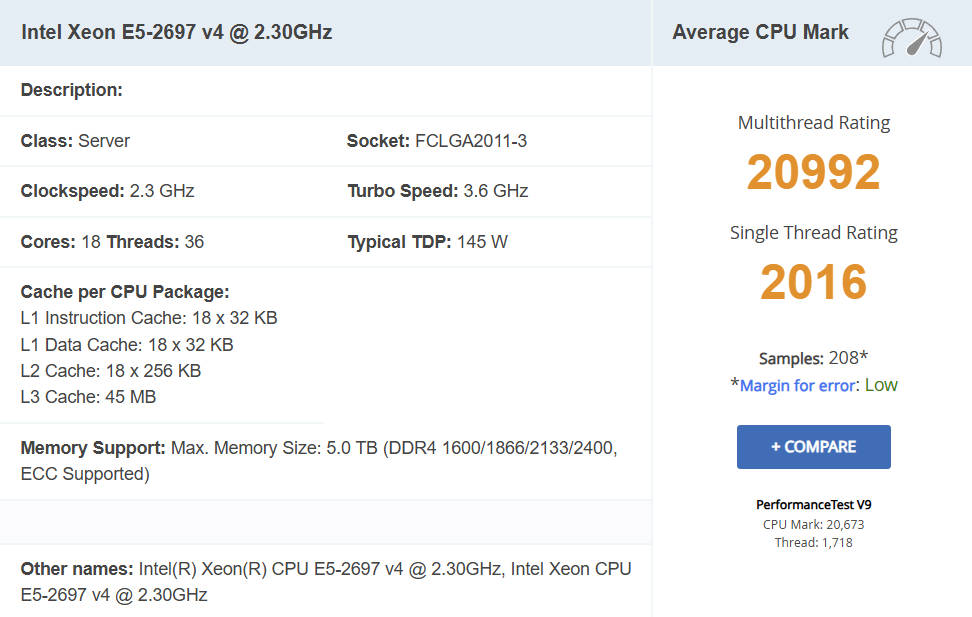Open the Margin for error link

click(x=797, y=386)
